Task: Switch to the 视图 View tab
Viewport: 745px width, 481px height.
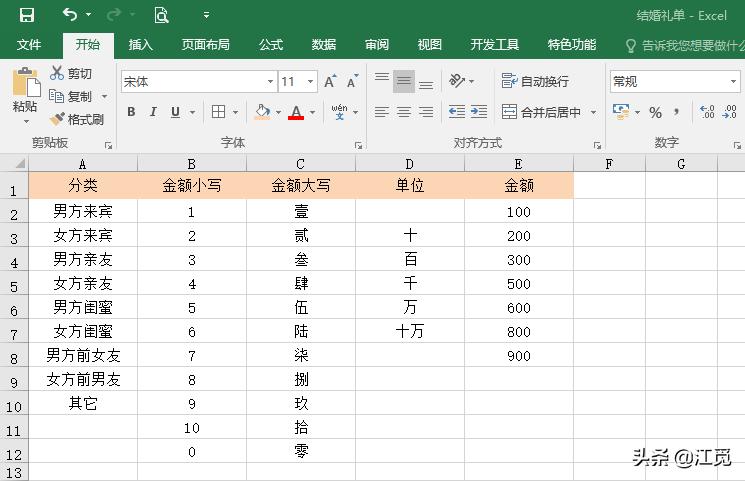Action: click(430, 45)
